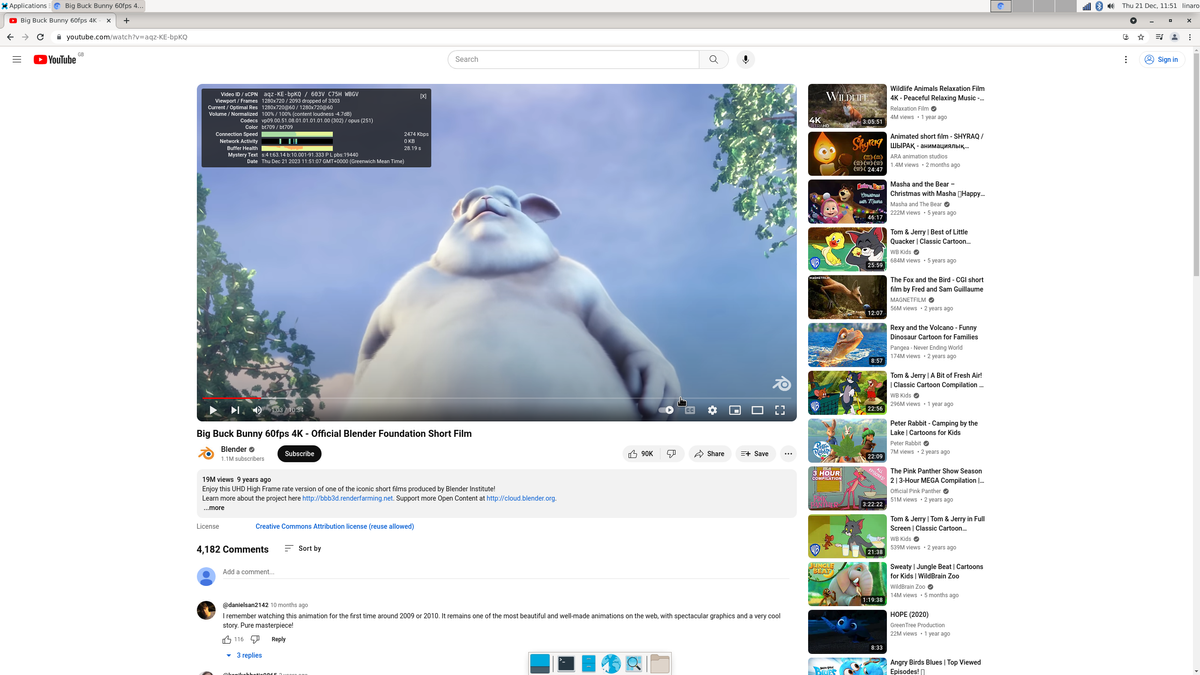Screen dimensions: 1200x675
Task: Open the cloud.blender.org link
Action: tap(521, 498)
